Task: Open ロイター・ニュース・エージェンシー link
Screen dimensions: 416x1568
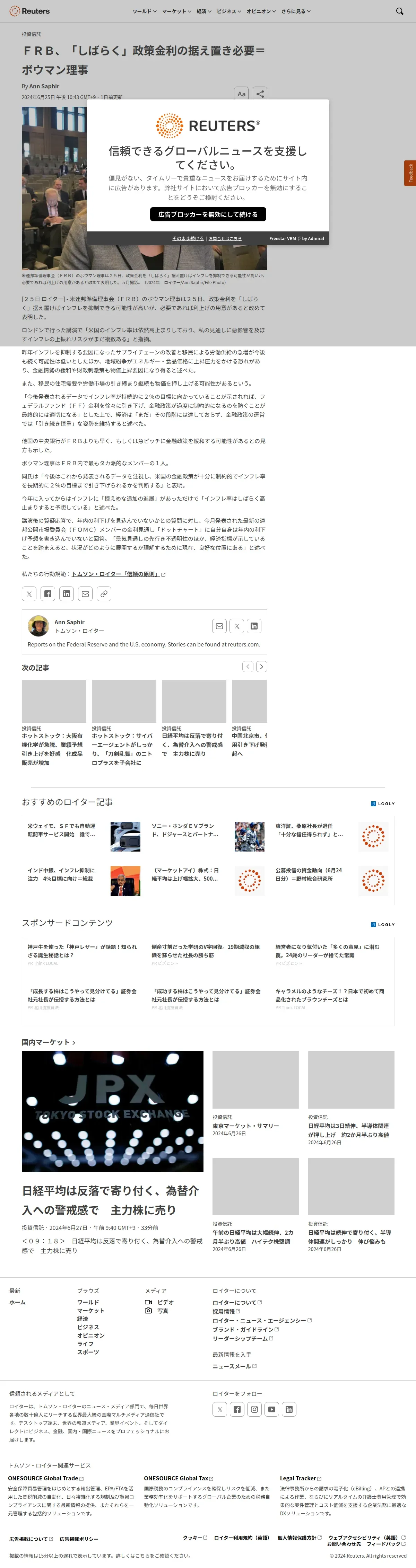Action: pyautogui.click(x=262, y=1320)
